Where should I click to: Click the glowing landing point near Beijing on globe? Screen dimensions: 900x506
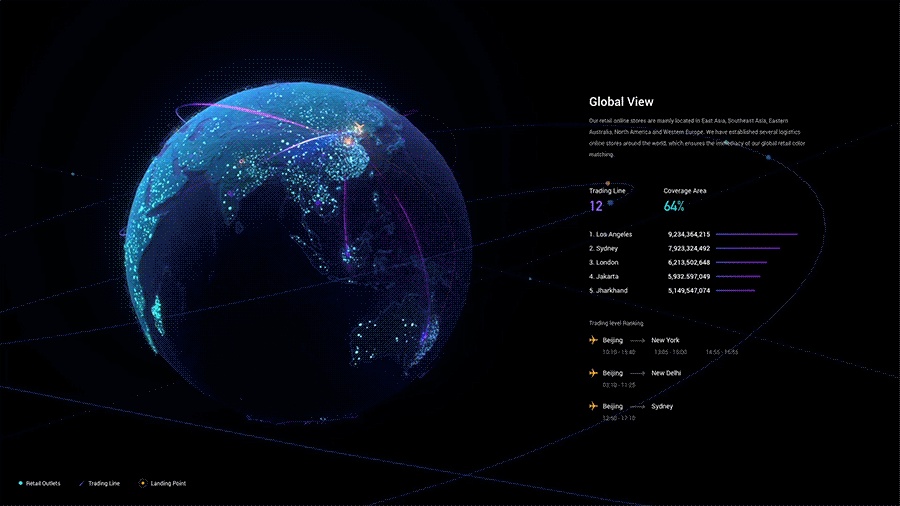(348, 139)
